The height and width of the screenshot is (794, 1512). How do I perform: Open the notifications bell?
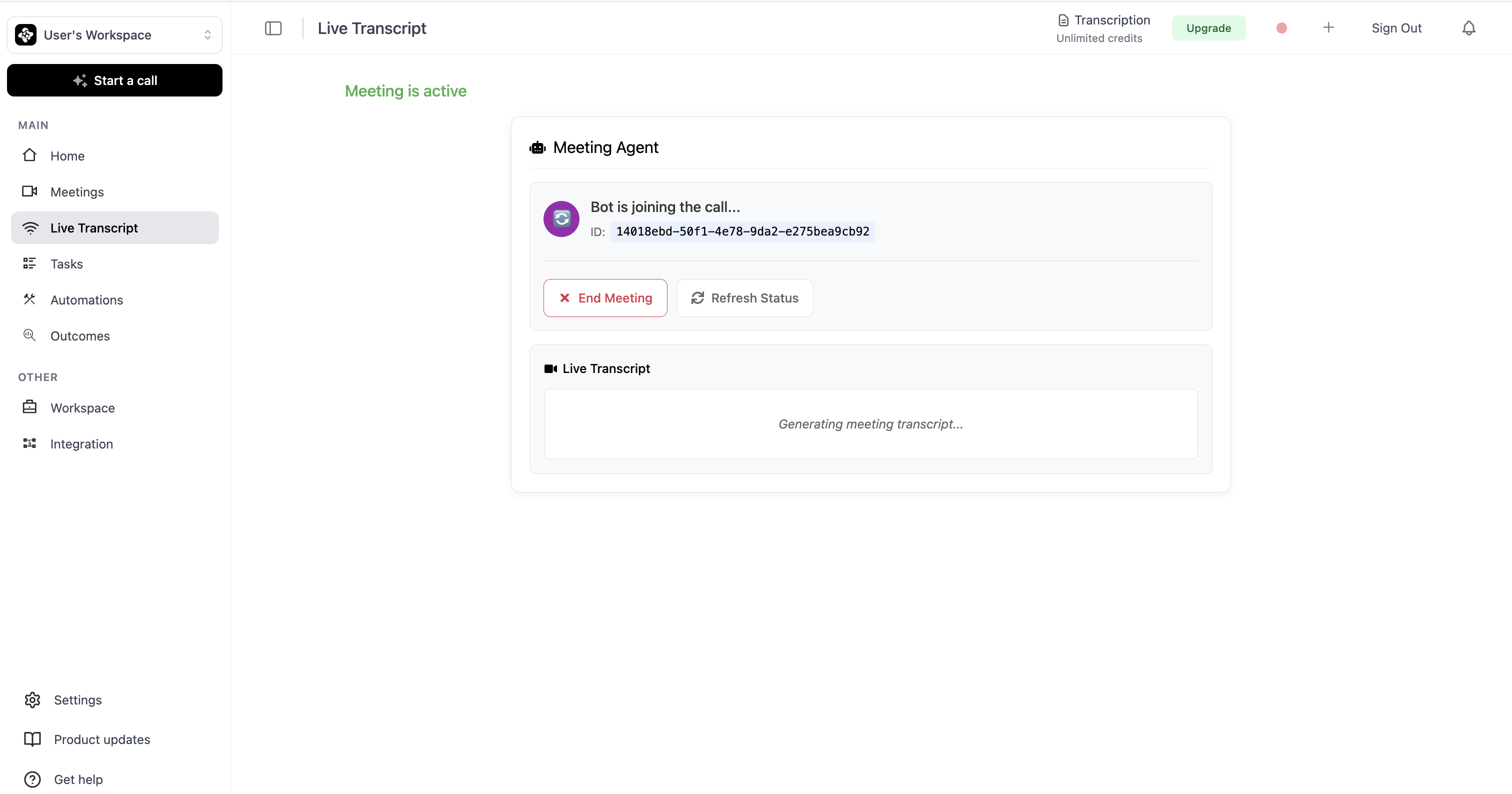[1468, 28]
